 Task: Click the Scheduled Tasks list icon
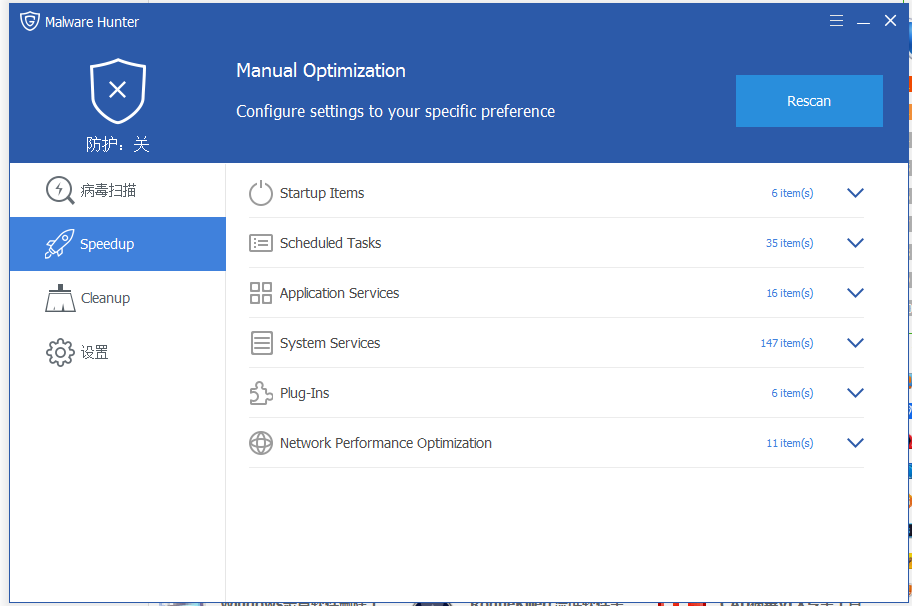261,243
